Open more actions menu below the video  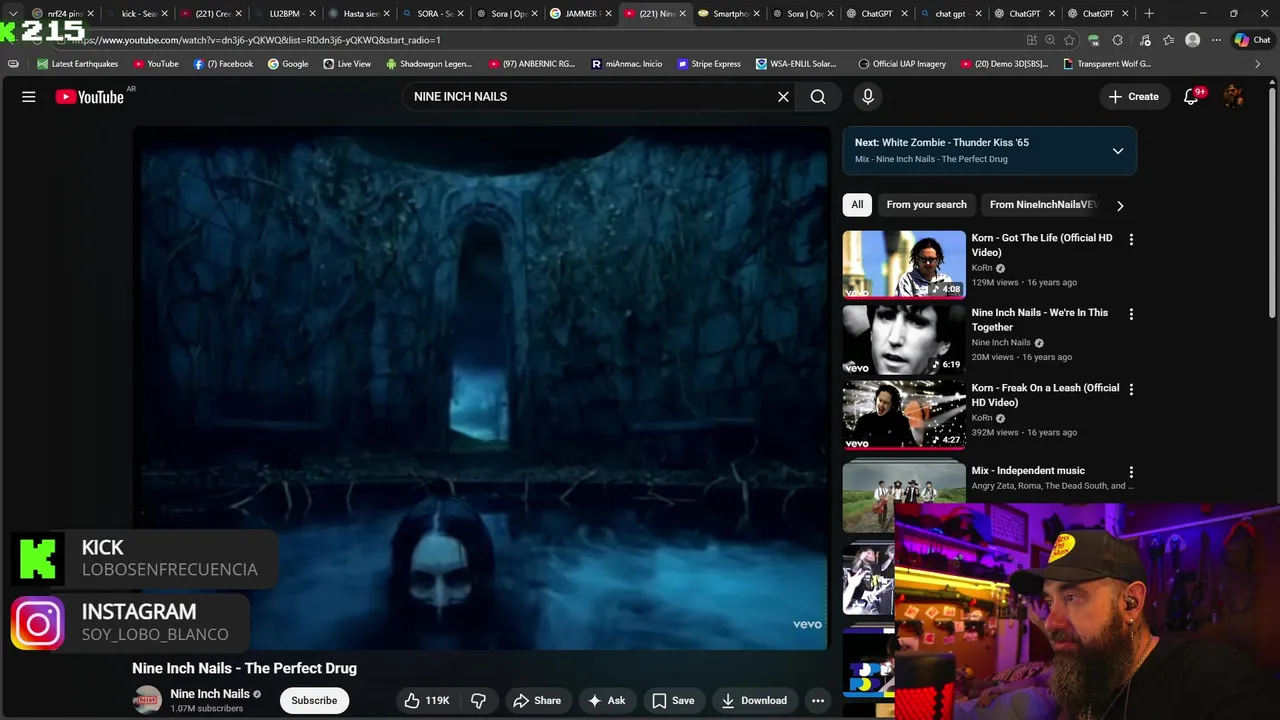(818, 701)
